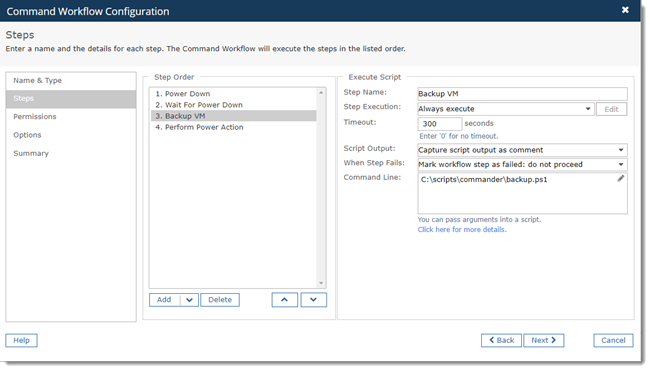Go to the Permissions section
The height and width of the screenshot is (370, 650).
[71, 117]
